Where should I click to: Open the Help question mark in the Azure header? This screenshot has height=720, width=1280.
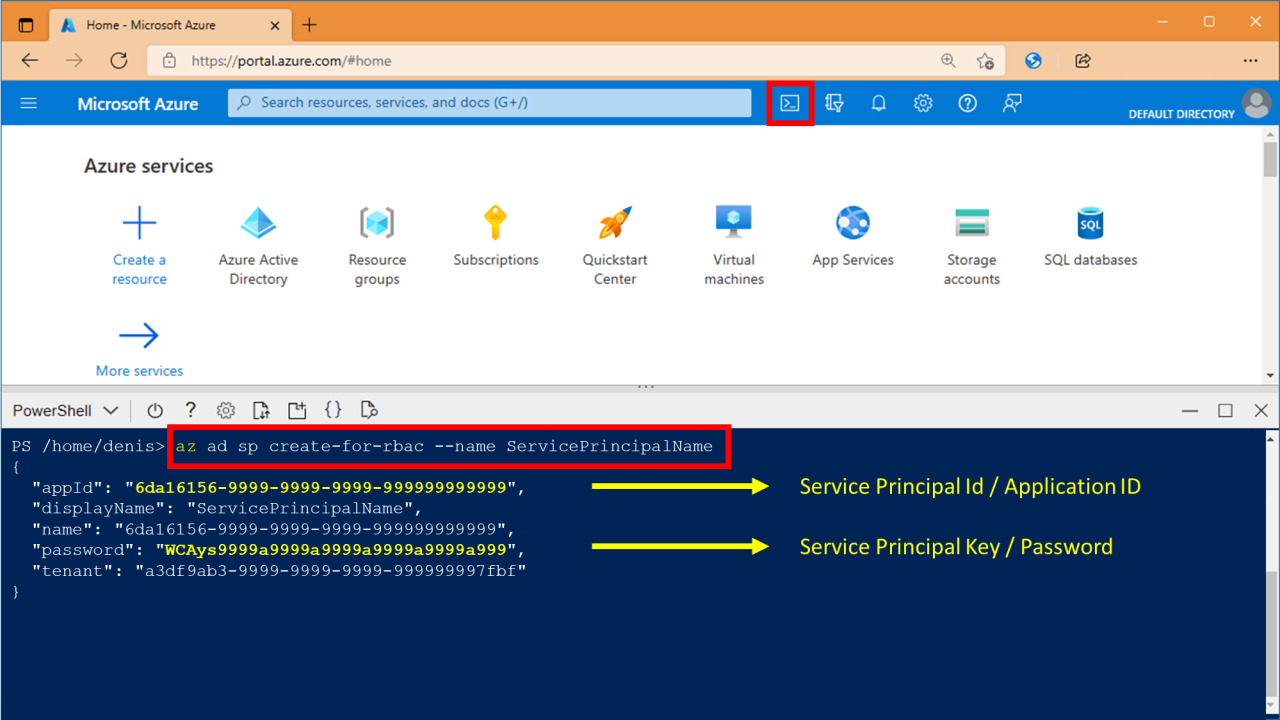(x=967, y=103)
